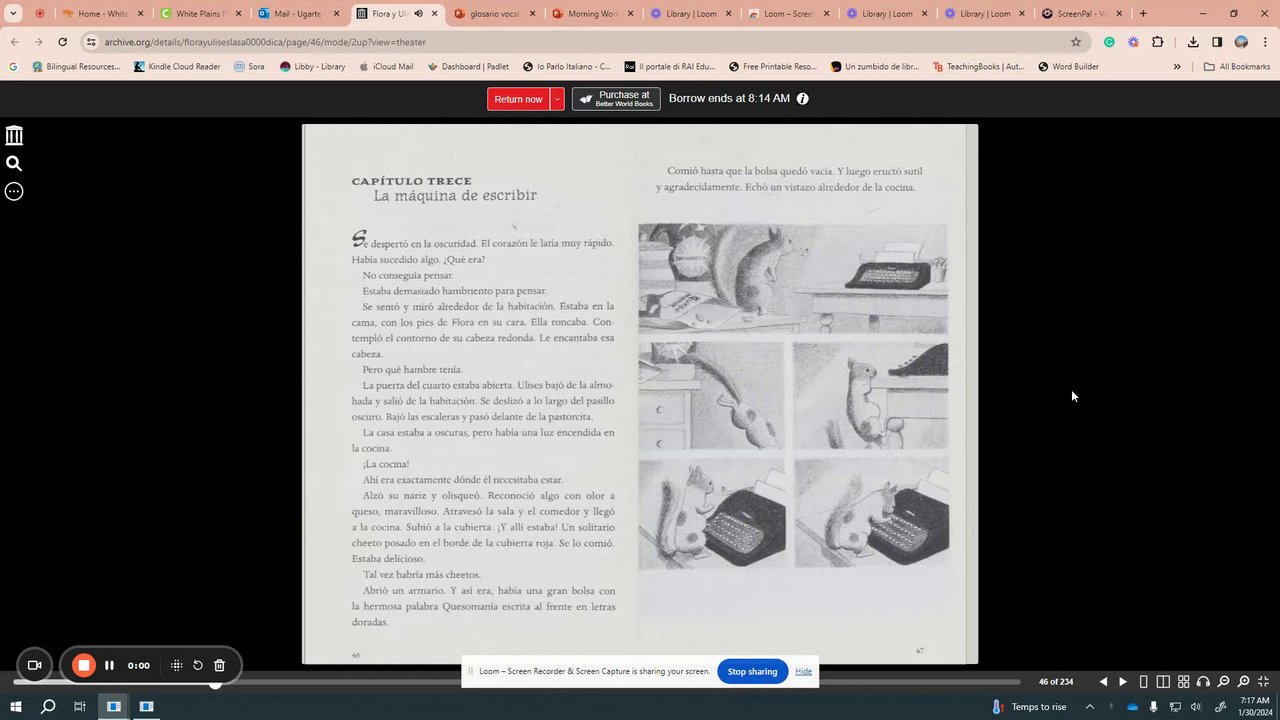
Task: Expand the Return now dropdown arrow
Action: click(557, 99)
